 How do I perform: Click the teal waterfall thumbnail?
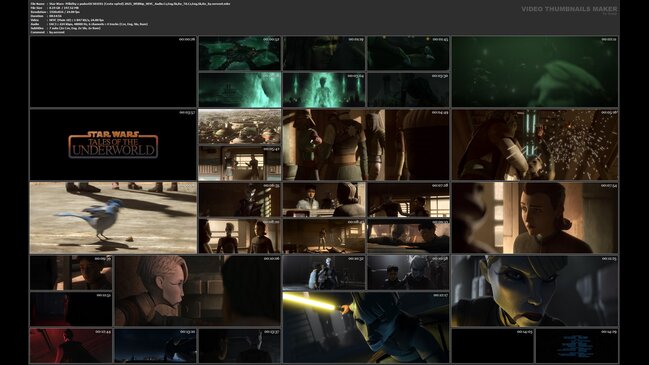tap(240, 90)
